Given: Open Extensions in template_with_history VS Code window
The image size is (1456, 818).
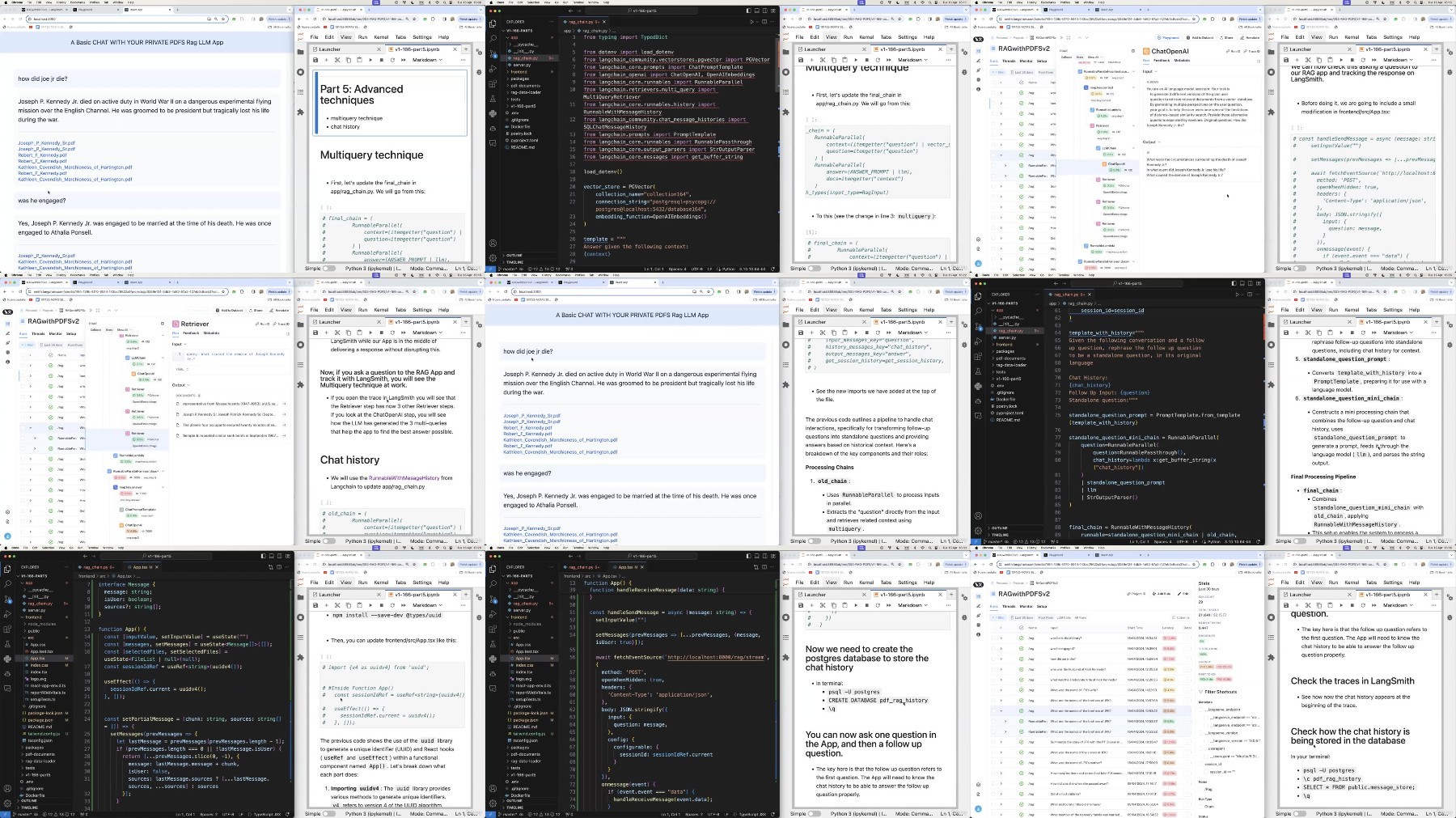Looking at the screenshot, I should 978,356.
